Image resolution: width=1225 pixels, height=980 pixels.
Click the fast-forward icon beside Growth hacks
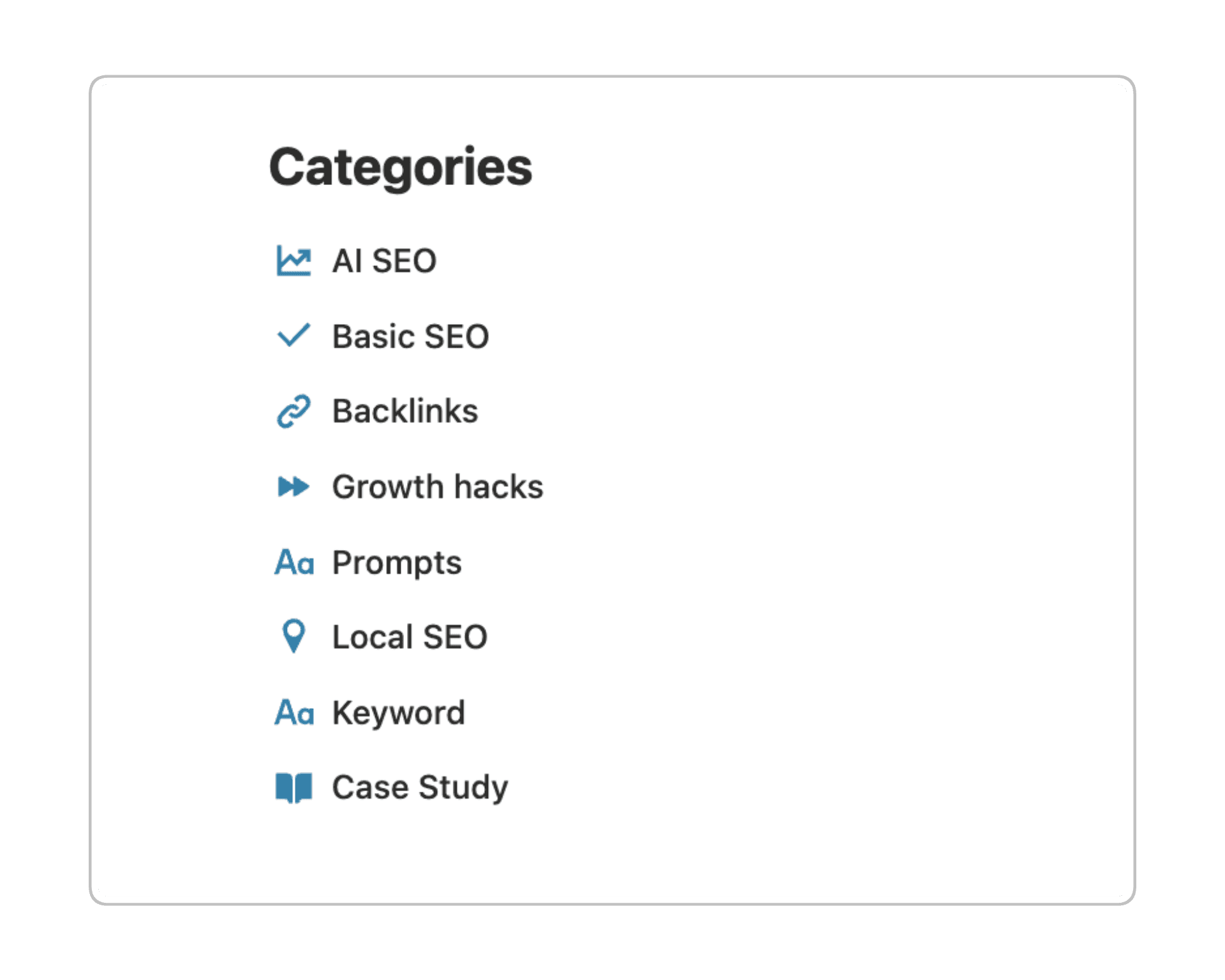(x=293, y=487)
